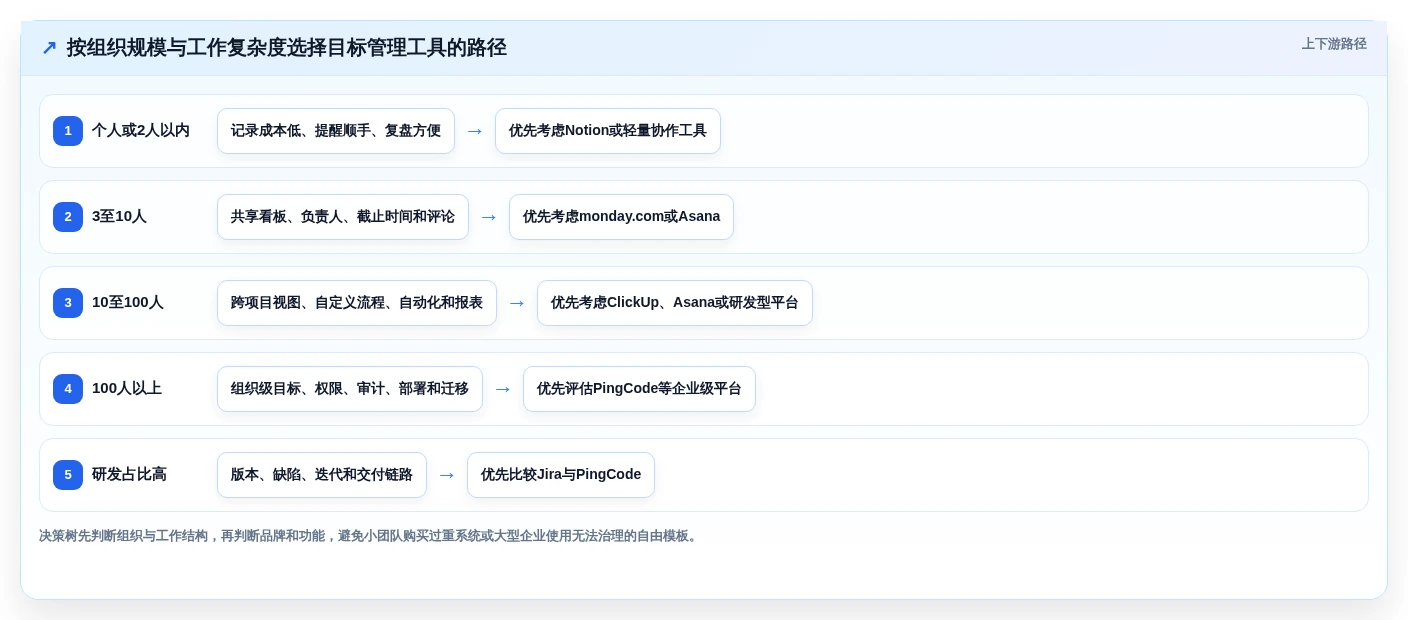1408x620 pixels.
Task: Select the 100人以上 row label
Action: pyautogui.click(x=127, y=389)
